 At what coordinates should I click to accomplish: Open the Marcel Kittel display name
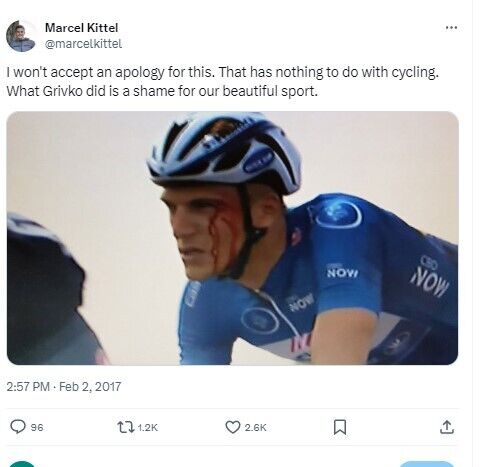(81, 28)
